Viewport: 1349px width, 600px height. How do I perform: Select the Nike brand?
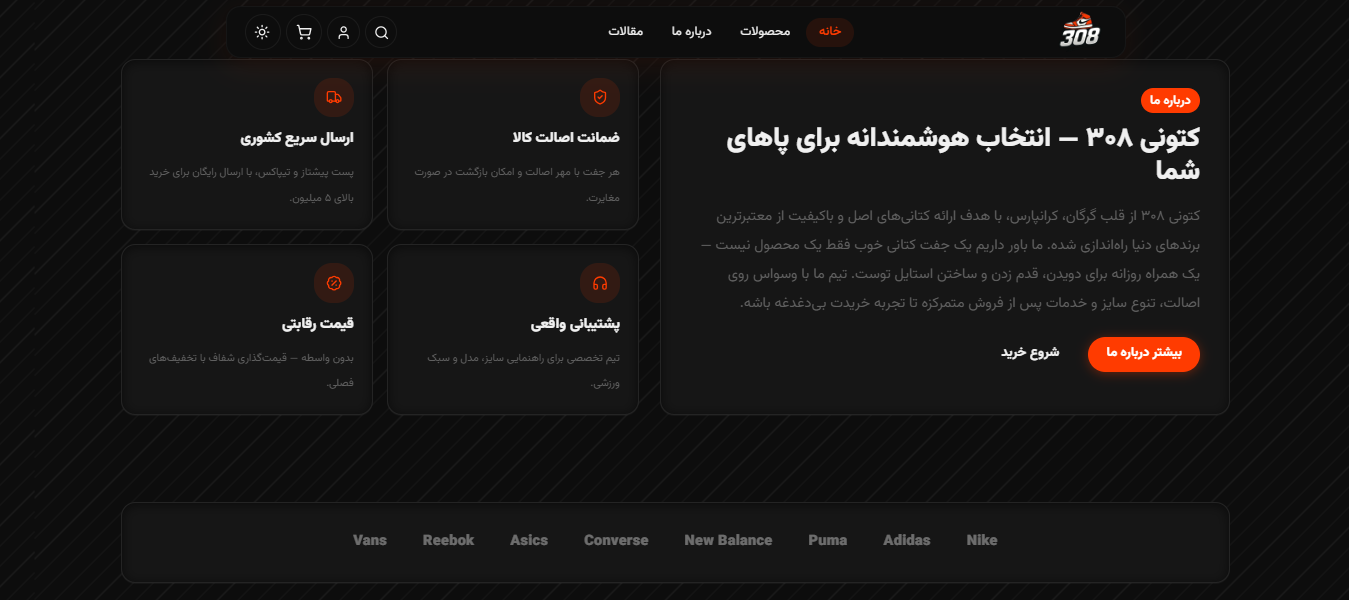982,540
